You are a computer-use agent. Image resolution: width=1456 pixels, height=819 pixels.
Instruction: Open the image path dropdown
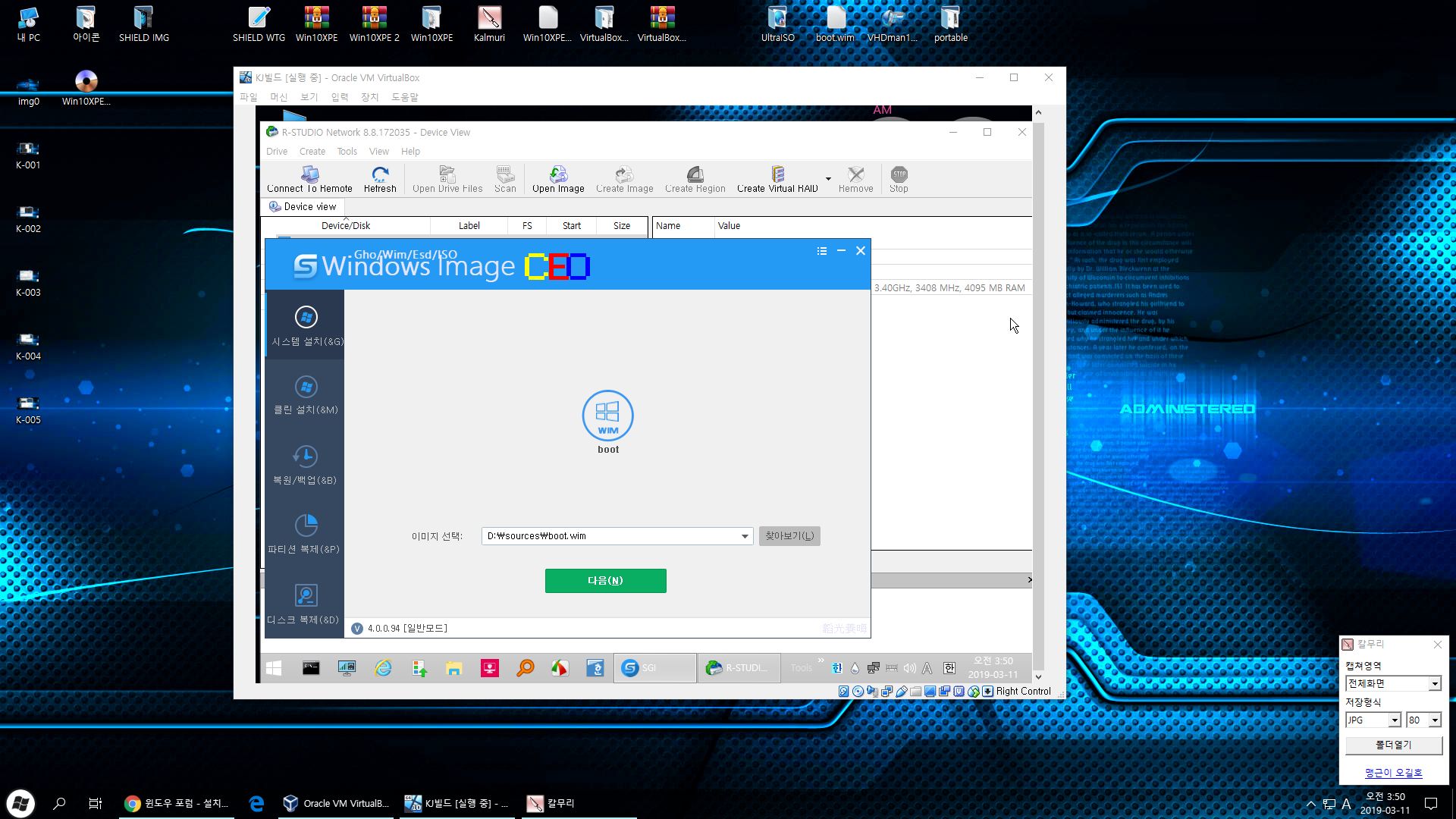point(745,536)
